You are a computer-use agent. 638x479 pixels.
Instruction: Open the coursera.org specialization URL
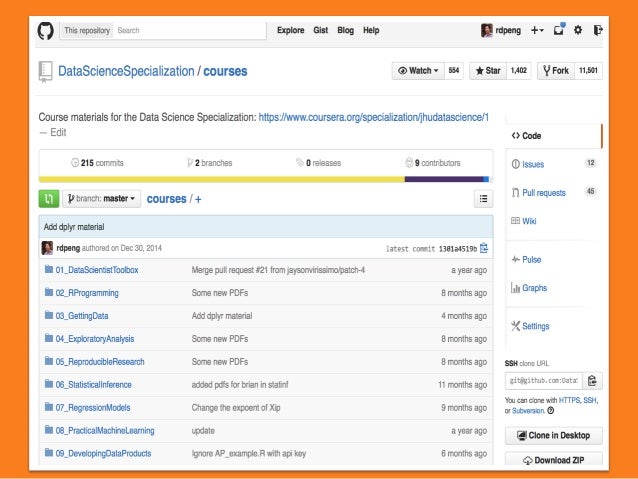point(374,117)
